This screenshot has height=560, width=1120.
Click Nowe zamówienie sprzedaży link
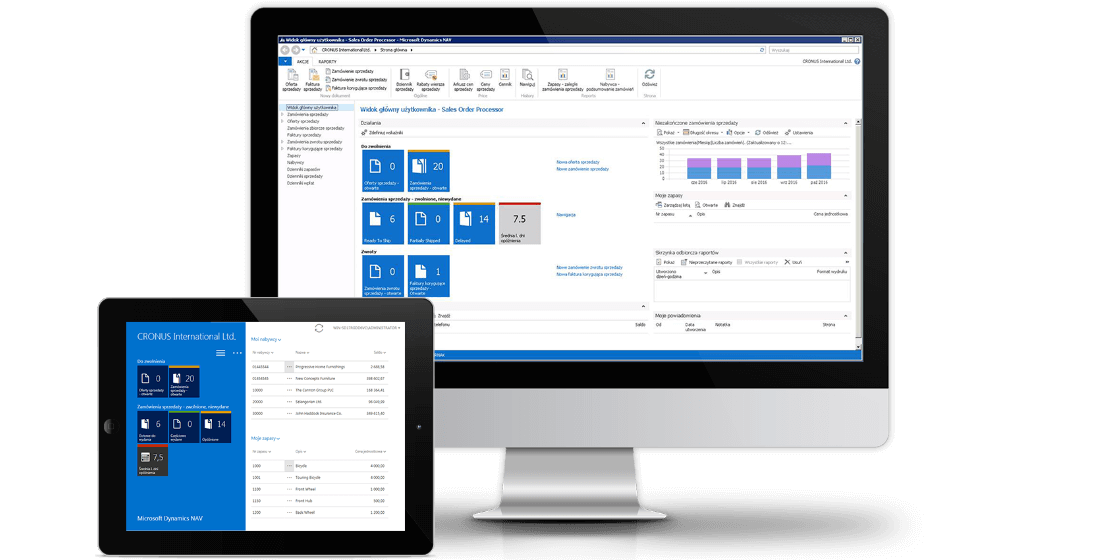pyautogui.click(x=583, y=169)
